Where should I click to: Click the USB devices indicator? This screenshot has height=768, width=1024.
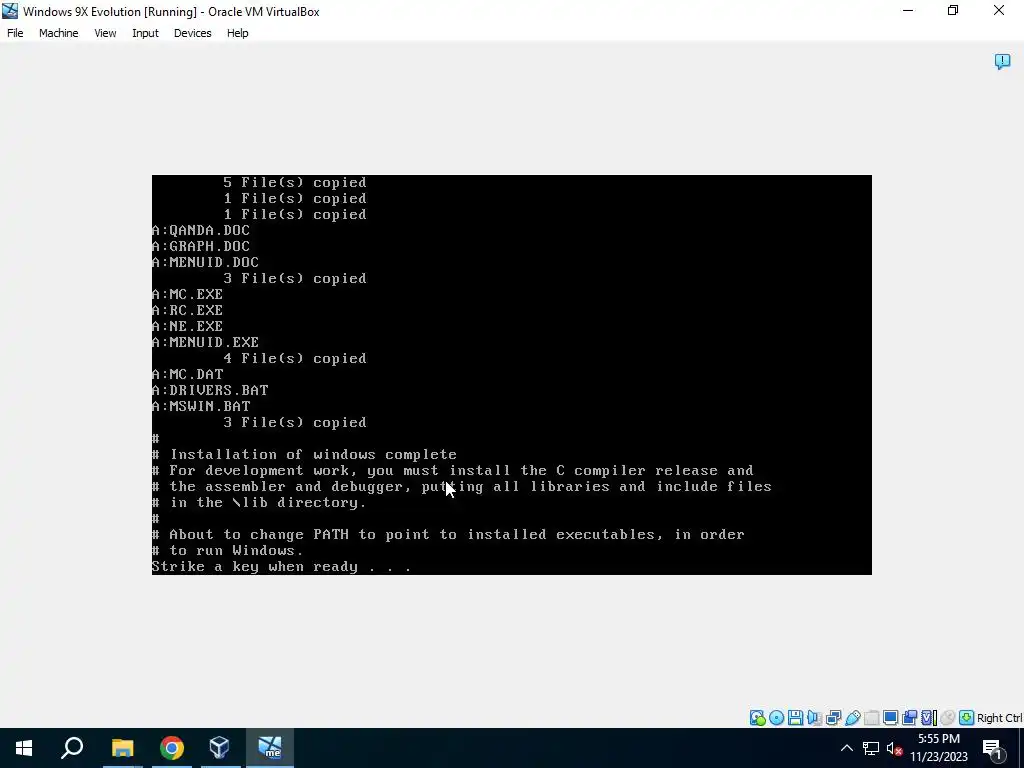point(852,718)
